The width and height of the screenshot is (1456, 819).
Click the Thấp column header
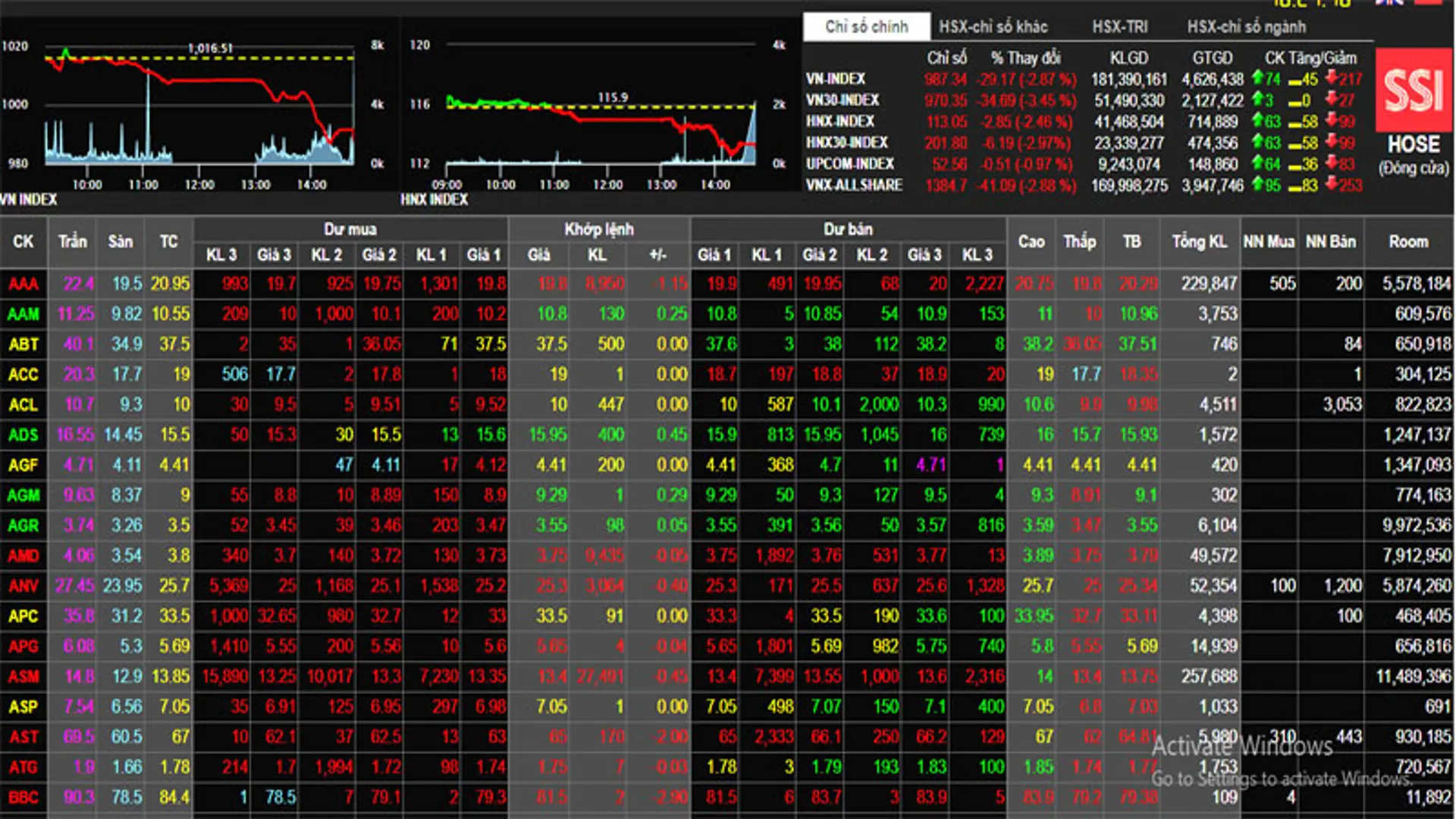pos(1080,242)
